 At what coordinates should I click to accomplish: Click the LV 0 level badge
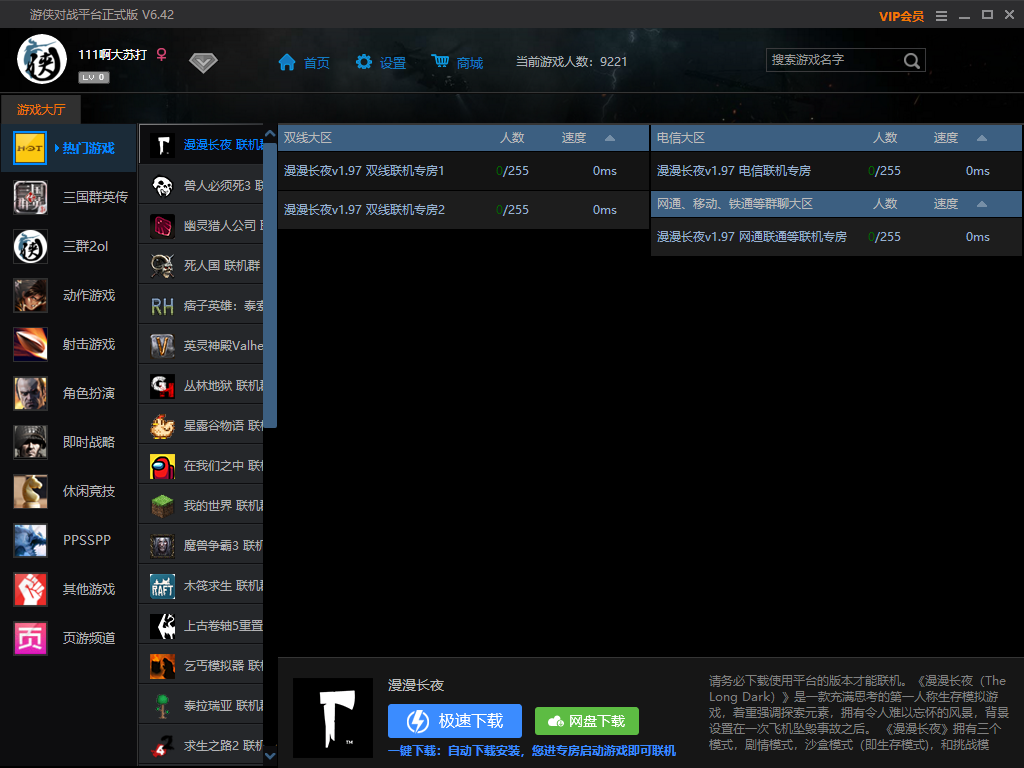94,77
